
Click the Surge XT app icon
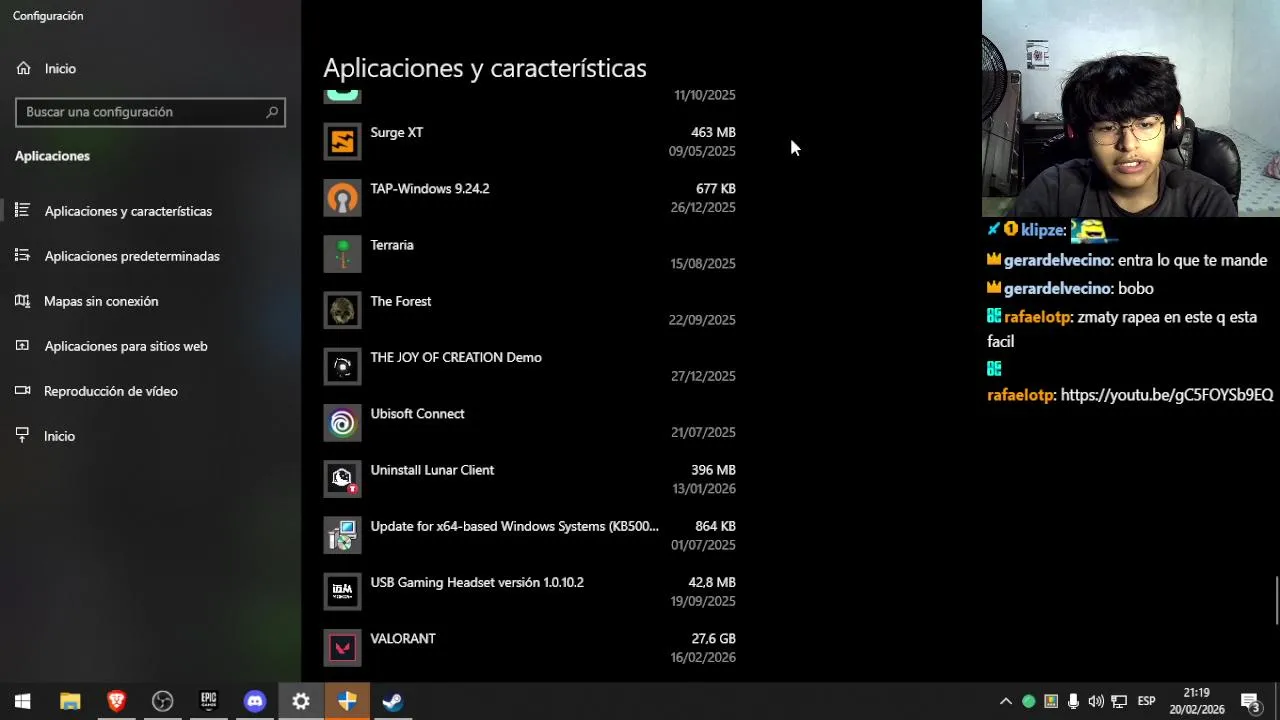coord(342,141)
